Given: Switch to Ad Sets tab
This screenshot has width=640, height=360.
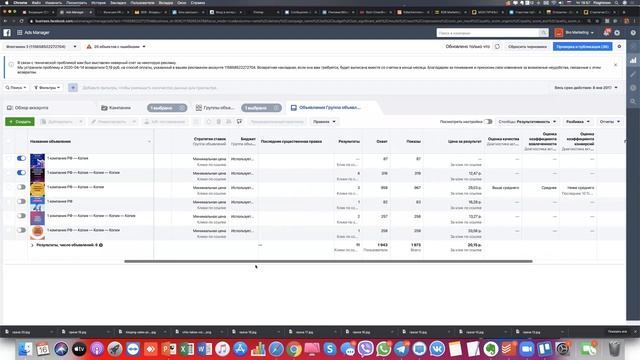Looking at the screenshot, I should [x=215, y=108].
